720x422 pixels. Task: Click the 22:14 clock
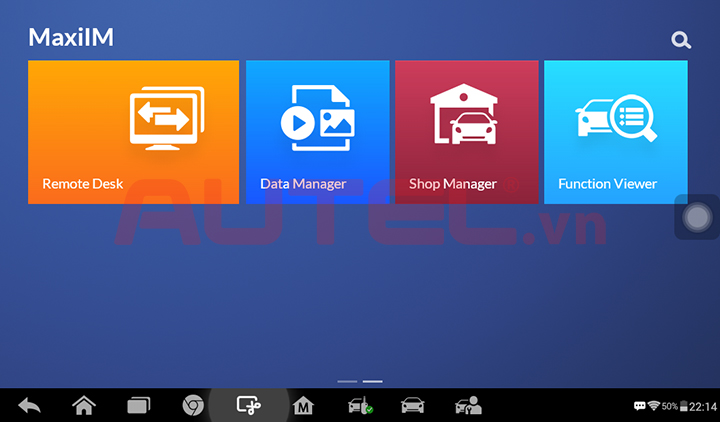pyautogui.click(x=703, y=407)
